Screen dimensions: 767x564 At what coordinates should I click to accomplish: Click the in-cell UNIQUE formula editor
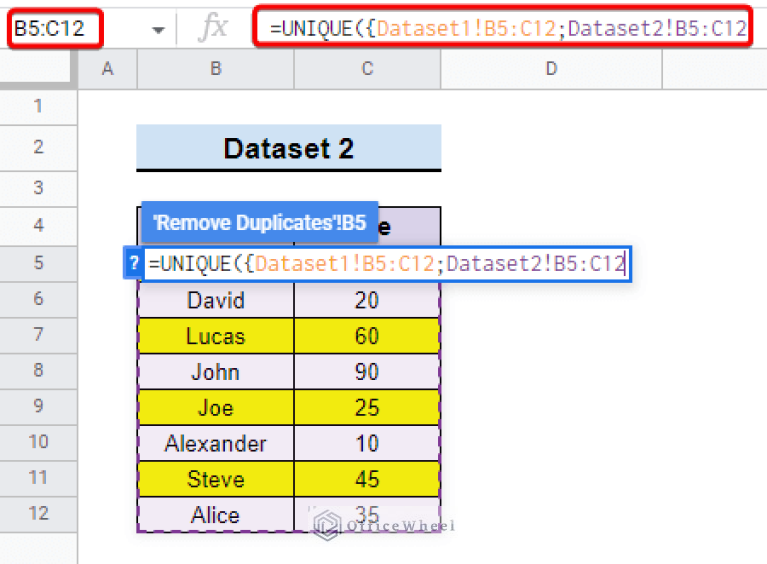[386, 264]
